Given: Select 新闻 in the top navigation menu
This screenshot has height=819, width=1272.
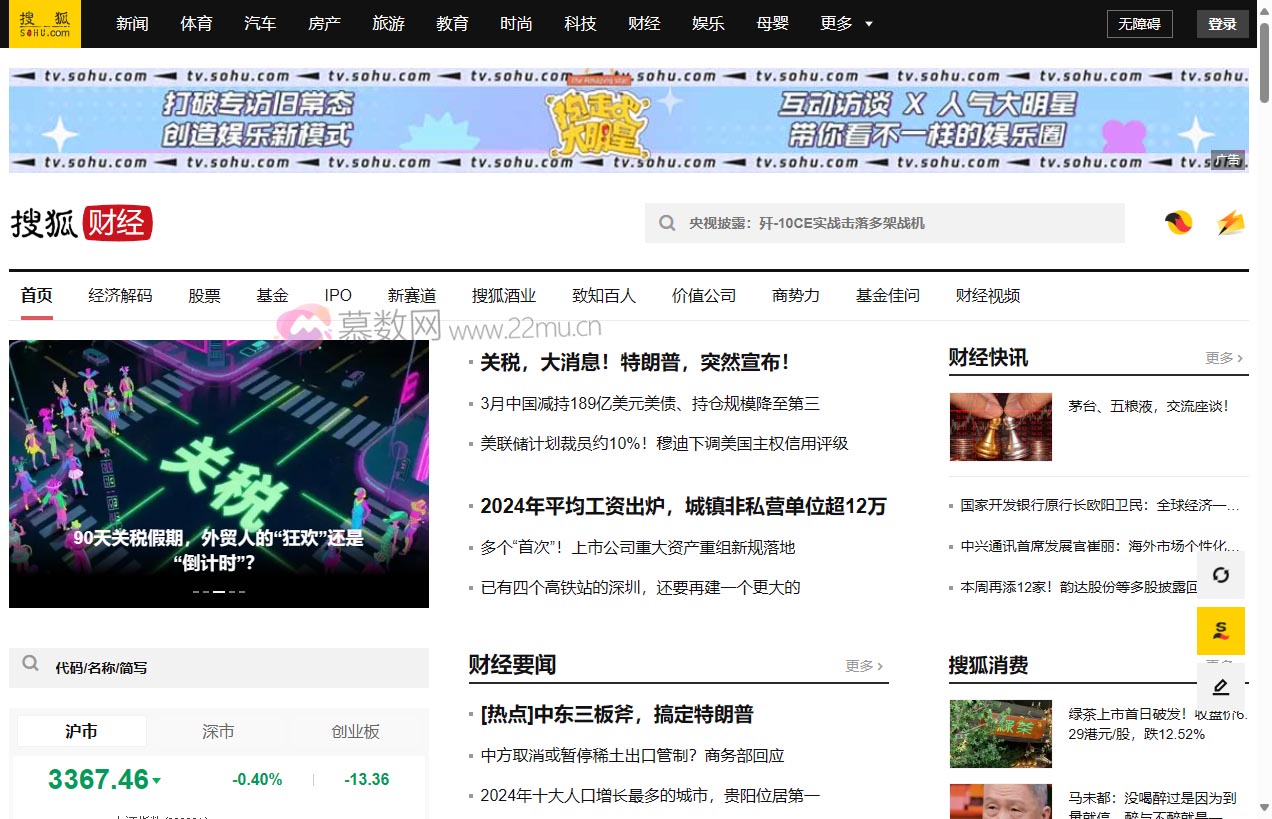Looking at the screenshot, I should [x=132, y=23].
